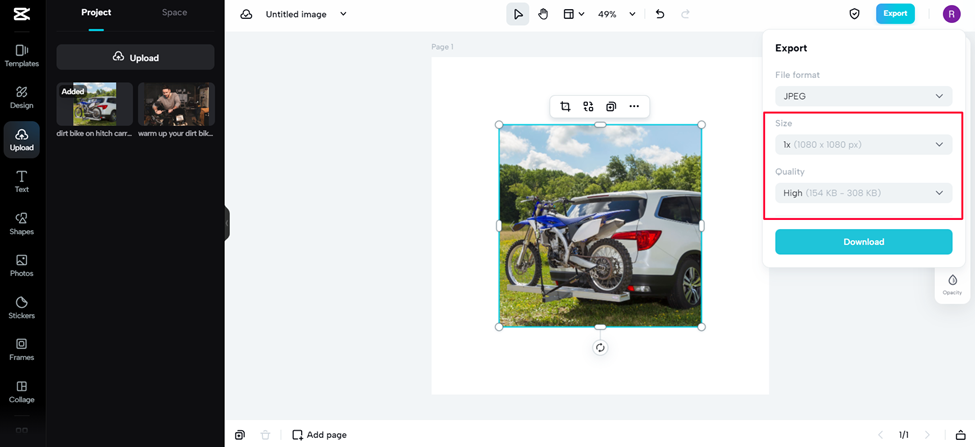The width and height of the screenshot is (975, 447).
Task: Redo the last action
Action: 685,14
